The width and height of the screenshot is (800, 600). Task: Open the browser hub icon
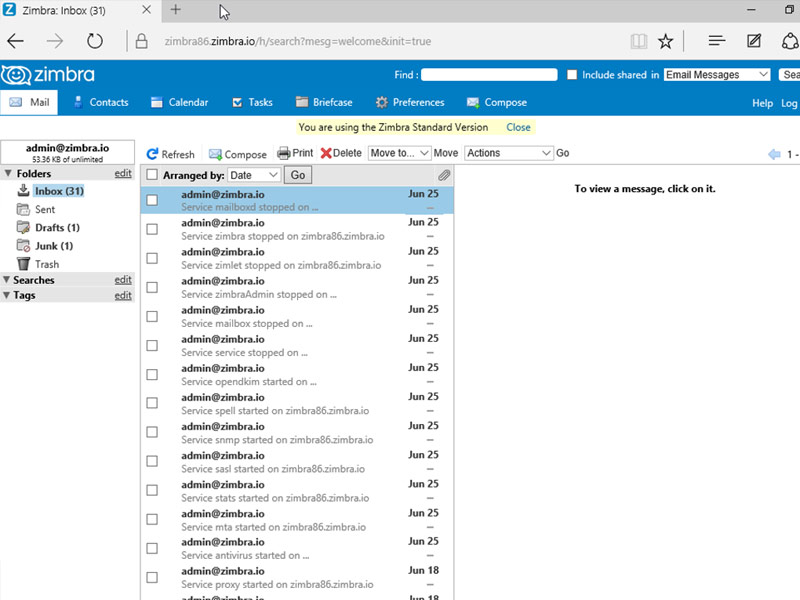click(x=716, y=40)
